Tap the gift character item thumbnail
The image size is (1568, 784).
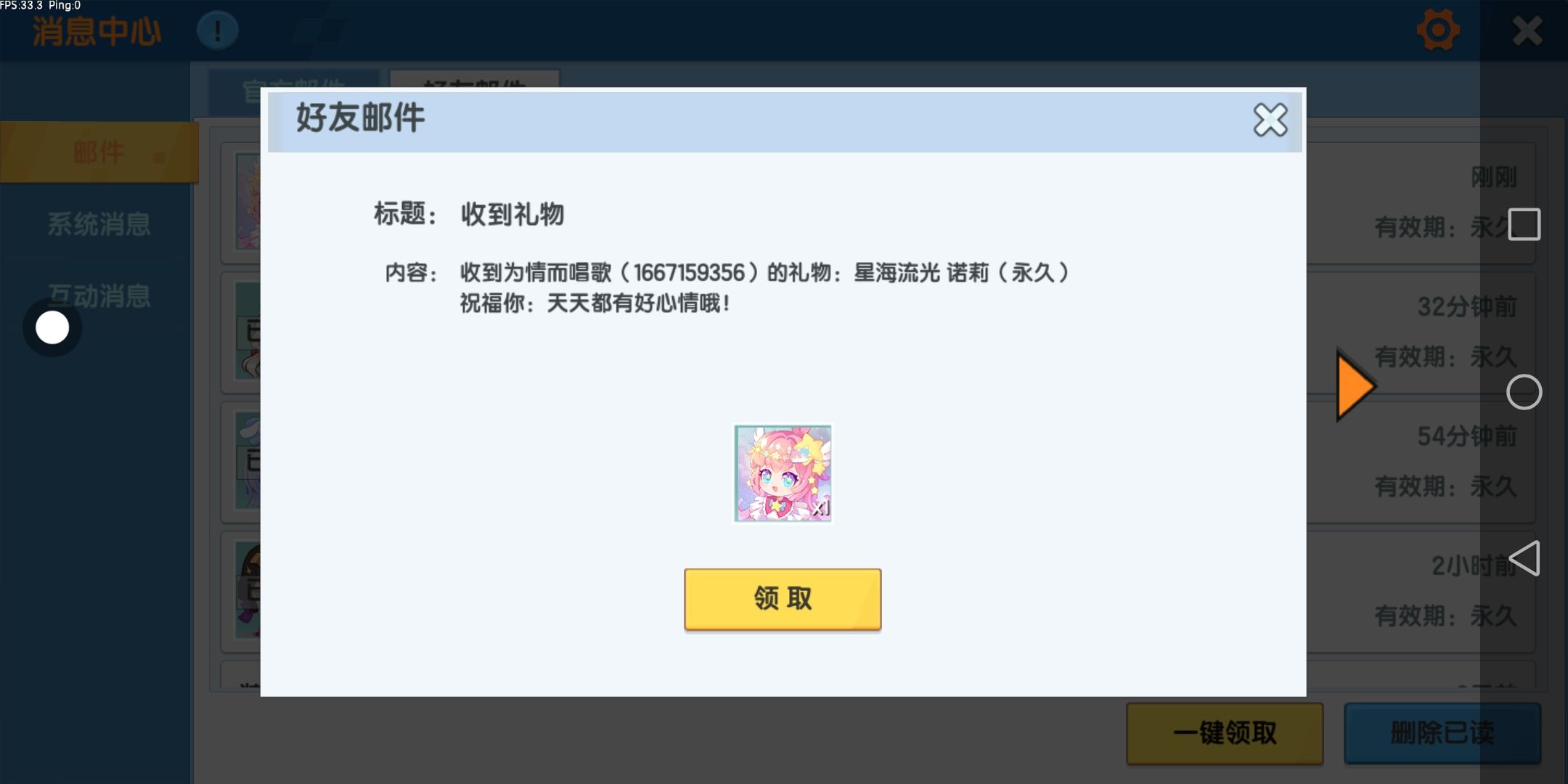783,473
